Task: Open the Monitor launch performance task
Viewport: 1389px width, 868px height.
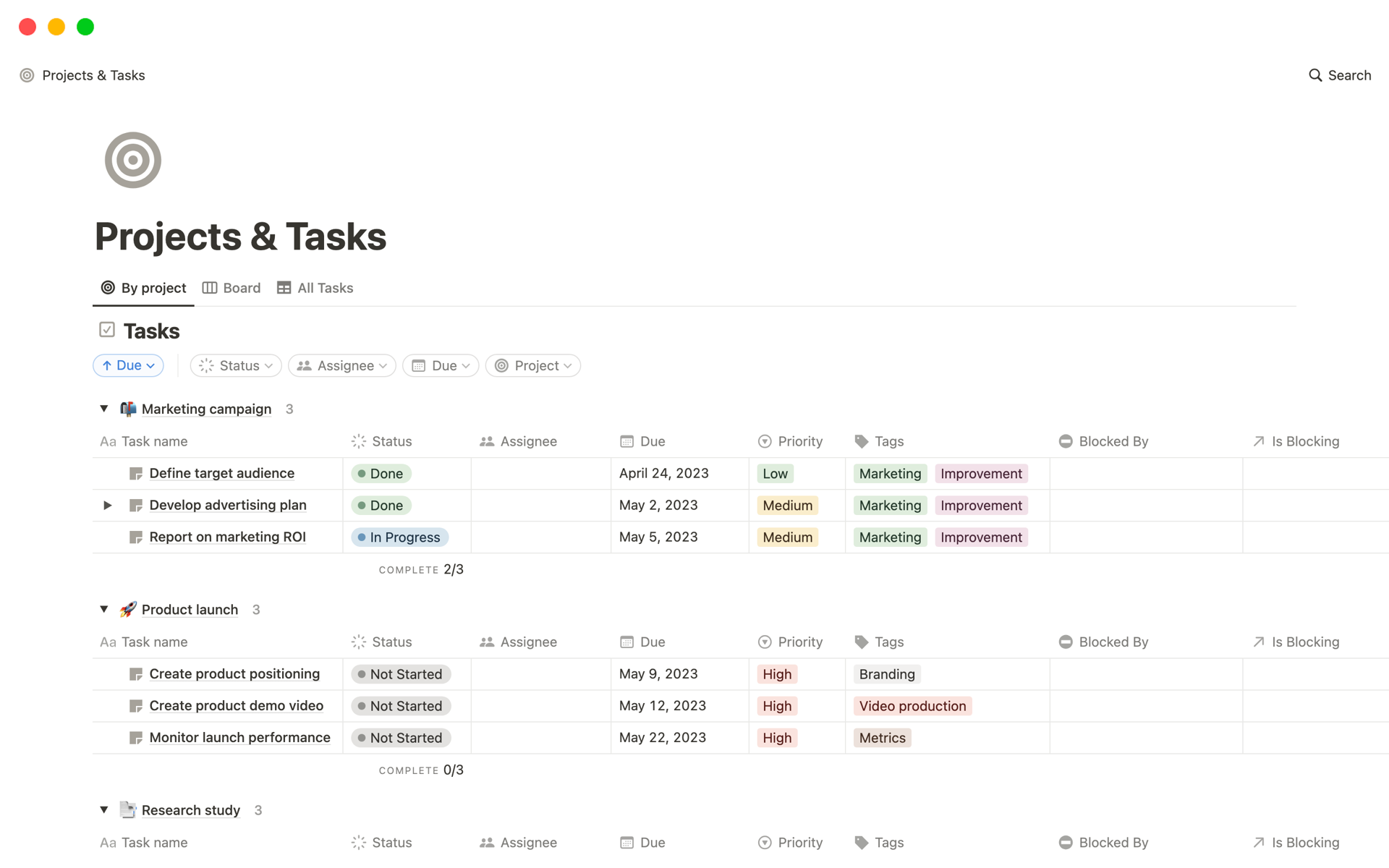Action: [239, 737]
